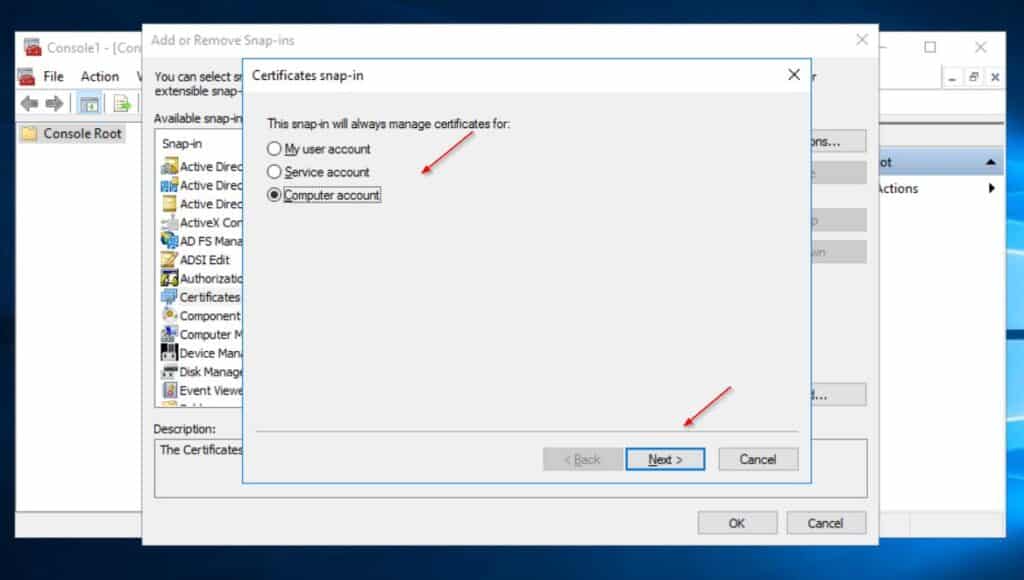1024x580 pixels.
Task: Click the Device Manager snap-in icon
Action: coord(169,353)
